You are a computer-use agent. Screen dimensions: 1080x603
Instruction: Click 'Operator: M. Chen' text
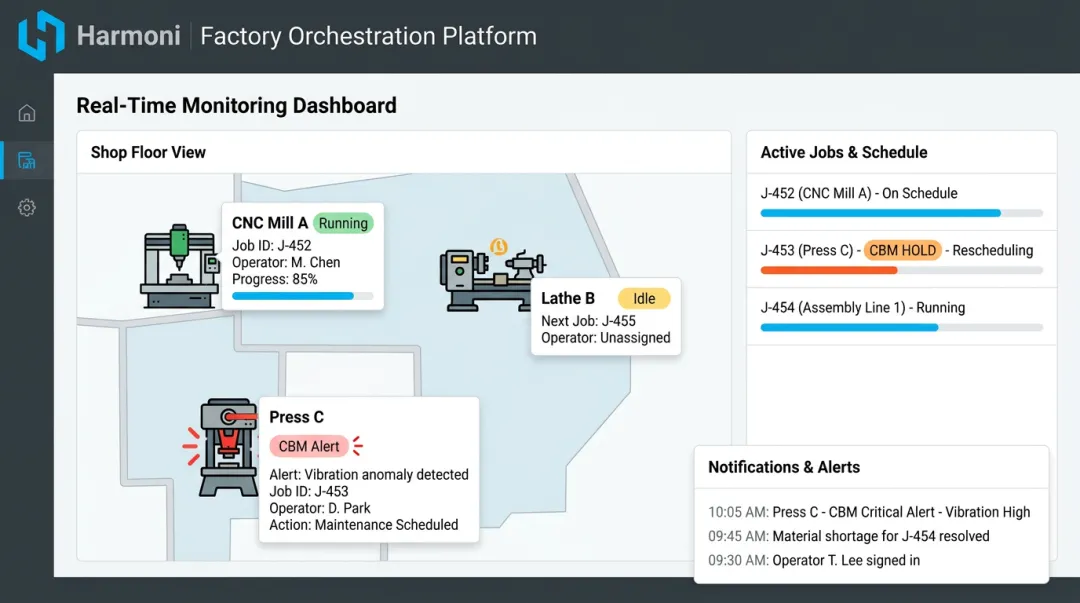[286, 263]
